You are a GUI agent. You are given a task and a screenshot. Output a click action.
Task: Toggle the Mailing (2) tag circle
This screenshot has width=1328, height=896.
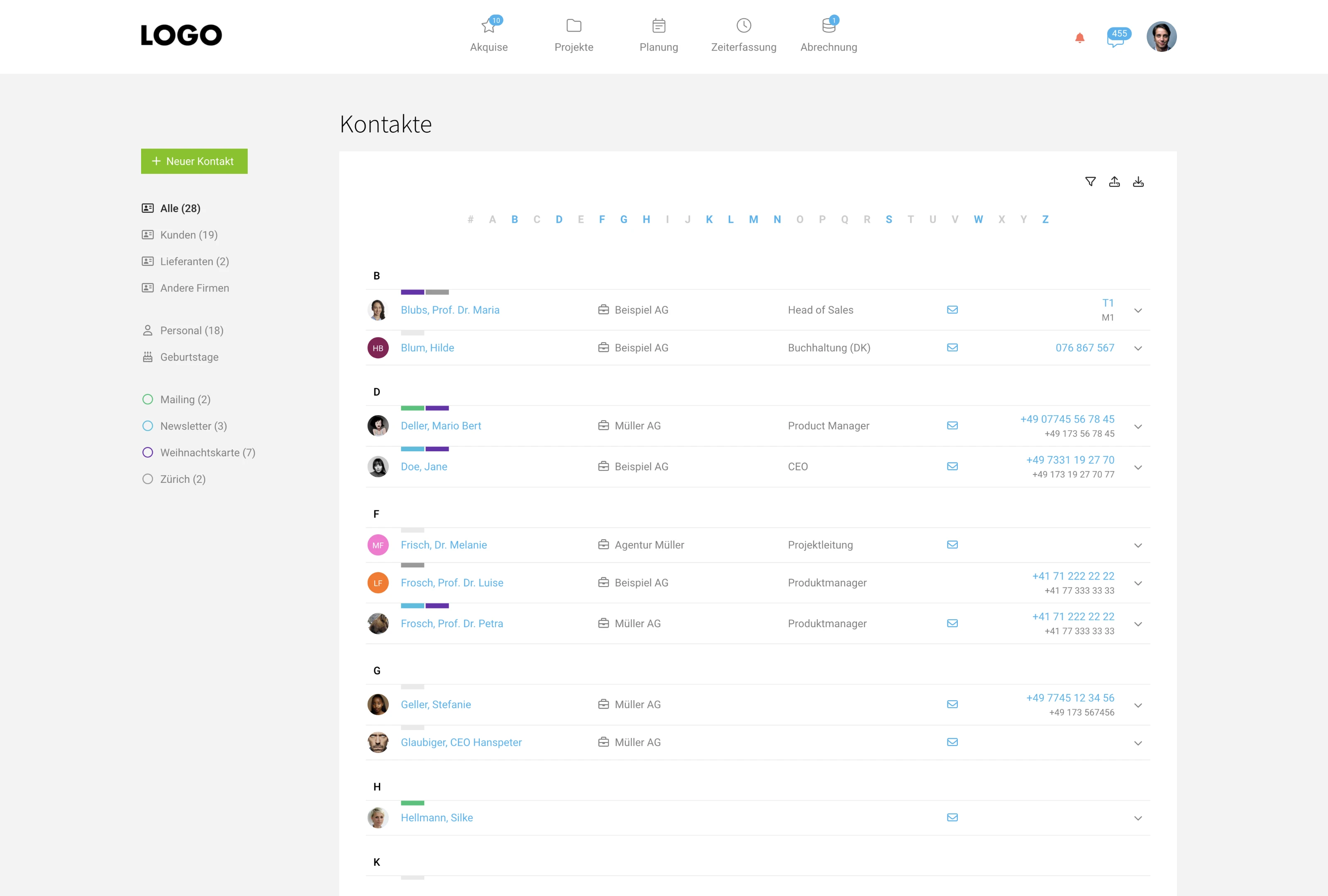coord(147,400)
